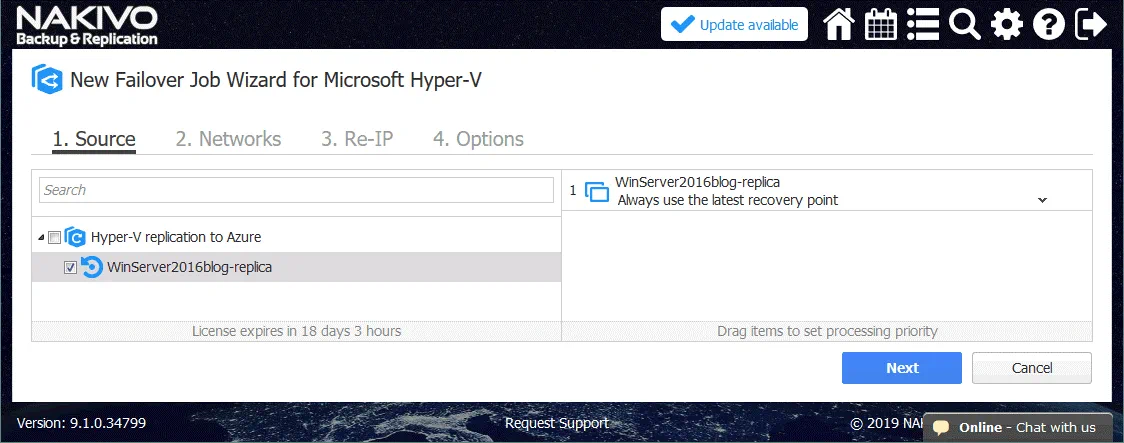Click the magnifying glass search icon
Image resolution: width=1124 pixels, height=443 pixels.
pyautogui.click(x=964, y=25)
